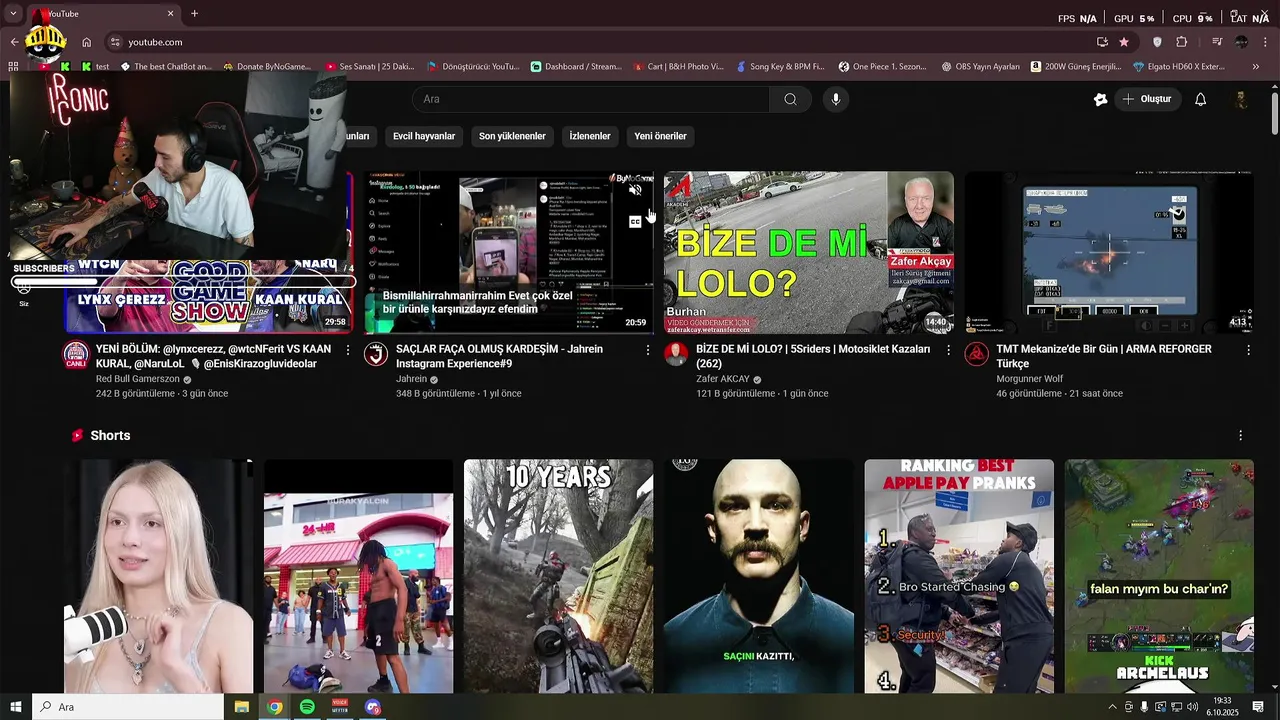This screenshot has width=1280, height=720.
Task: Click the search magnifier button
Action: tap(790, 99)
